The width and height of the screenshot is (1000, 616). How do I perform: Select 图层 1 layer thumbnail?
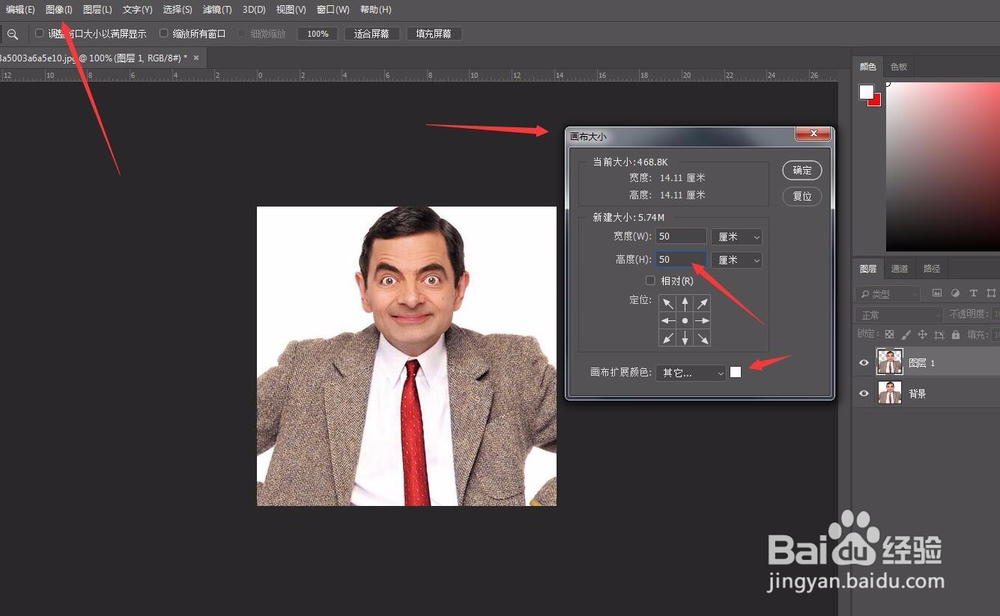click(890, 362)
